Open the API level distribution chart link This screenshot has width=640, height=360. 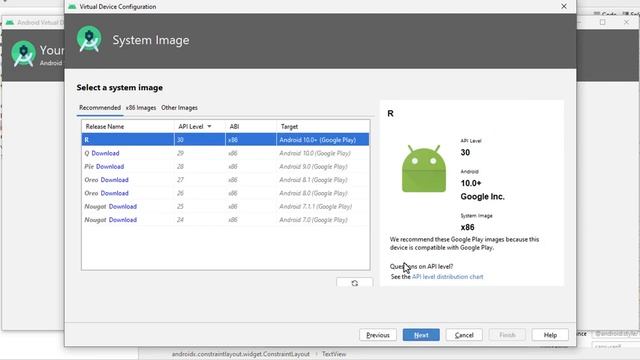(x=447, y=277)
